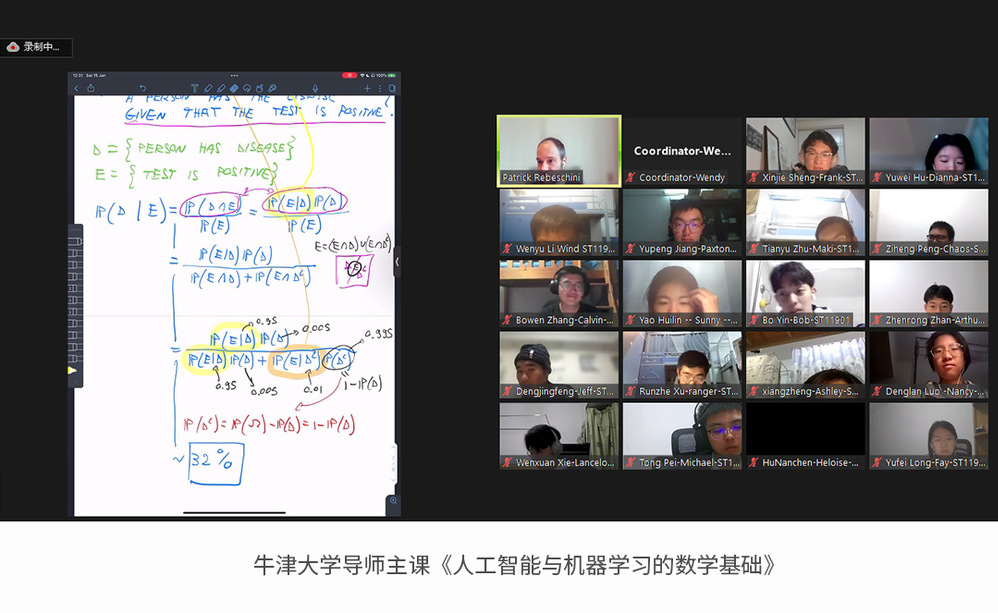This screenshot has height=613, width=998.
Task: Open the page view icon at toolbar right
Action: click(391, 88)
